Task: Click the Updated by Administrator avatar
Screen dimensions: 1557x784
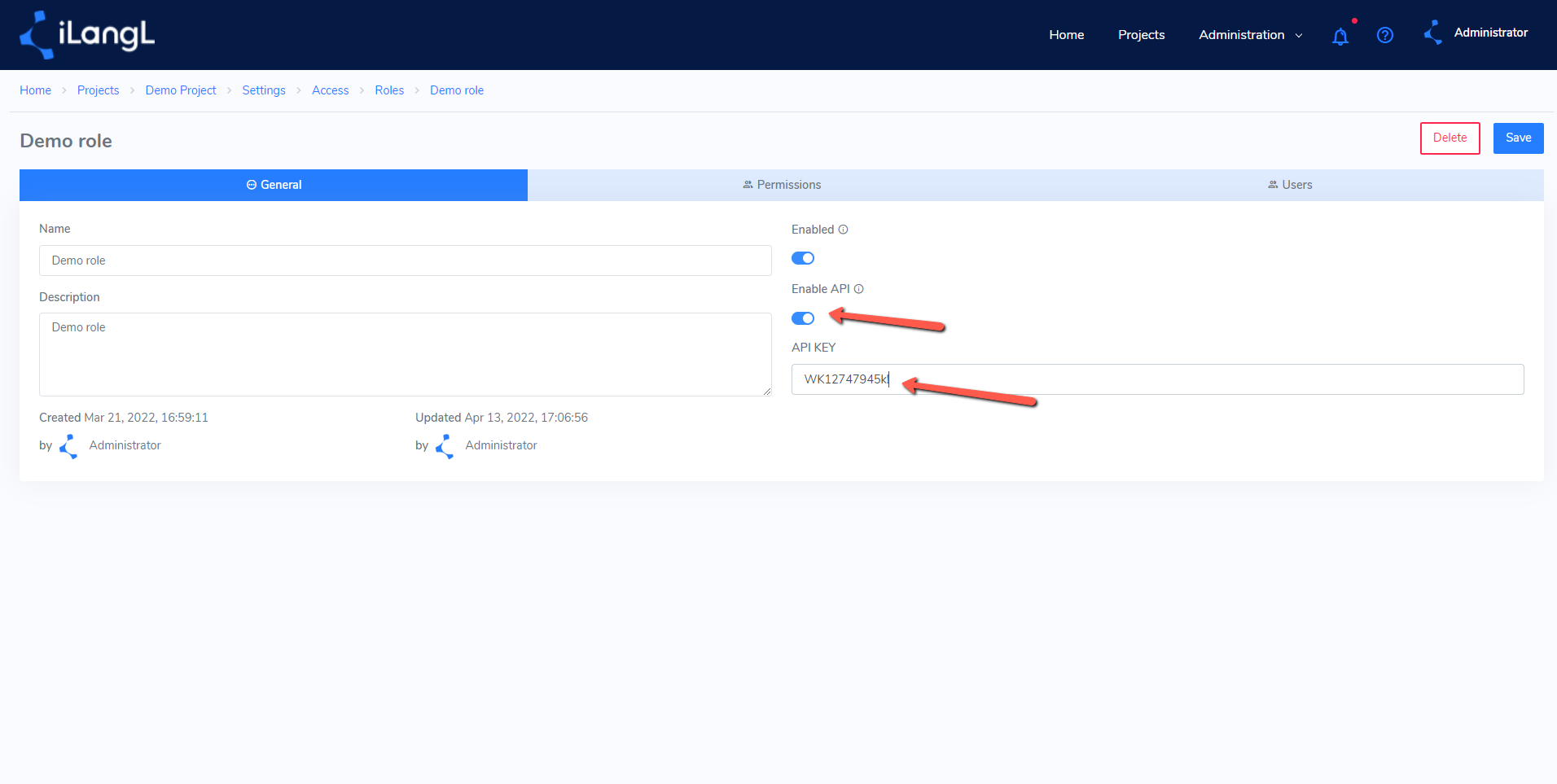Action: tap(445, 446)
